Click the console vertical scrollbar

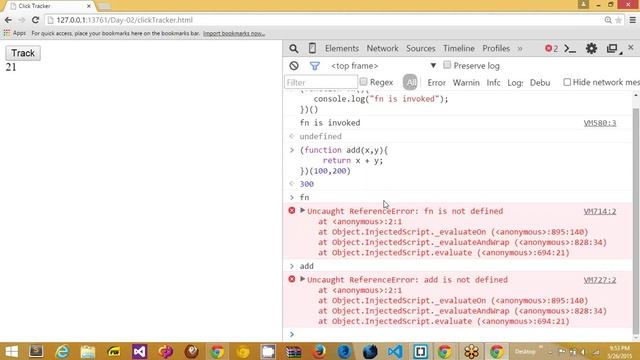pos(636,220)
